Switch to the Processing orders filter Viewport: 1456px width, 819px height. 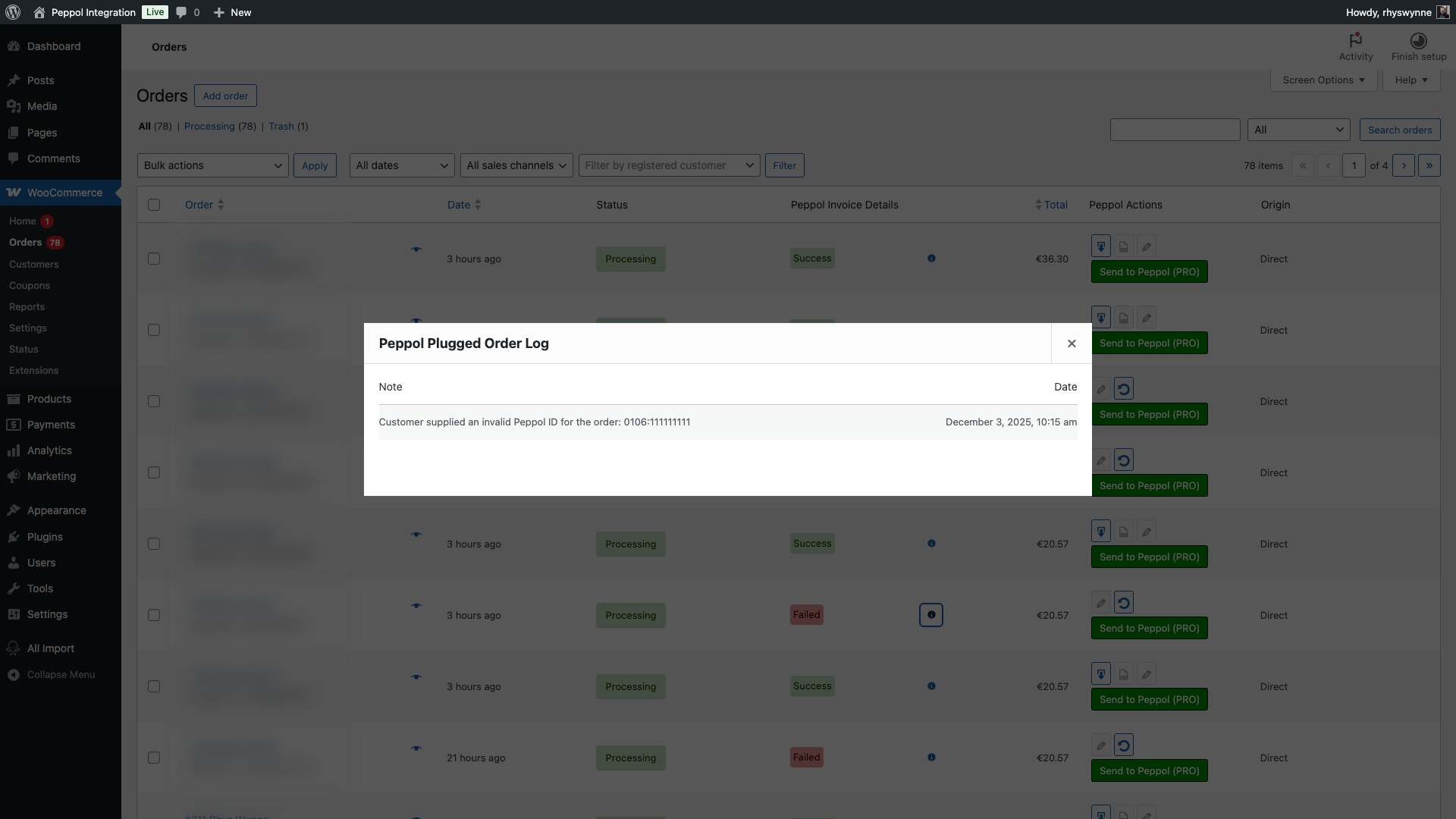[209, 127]
